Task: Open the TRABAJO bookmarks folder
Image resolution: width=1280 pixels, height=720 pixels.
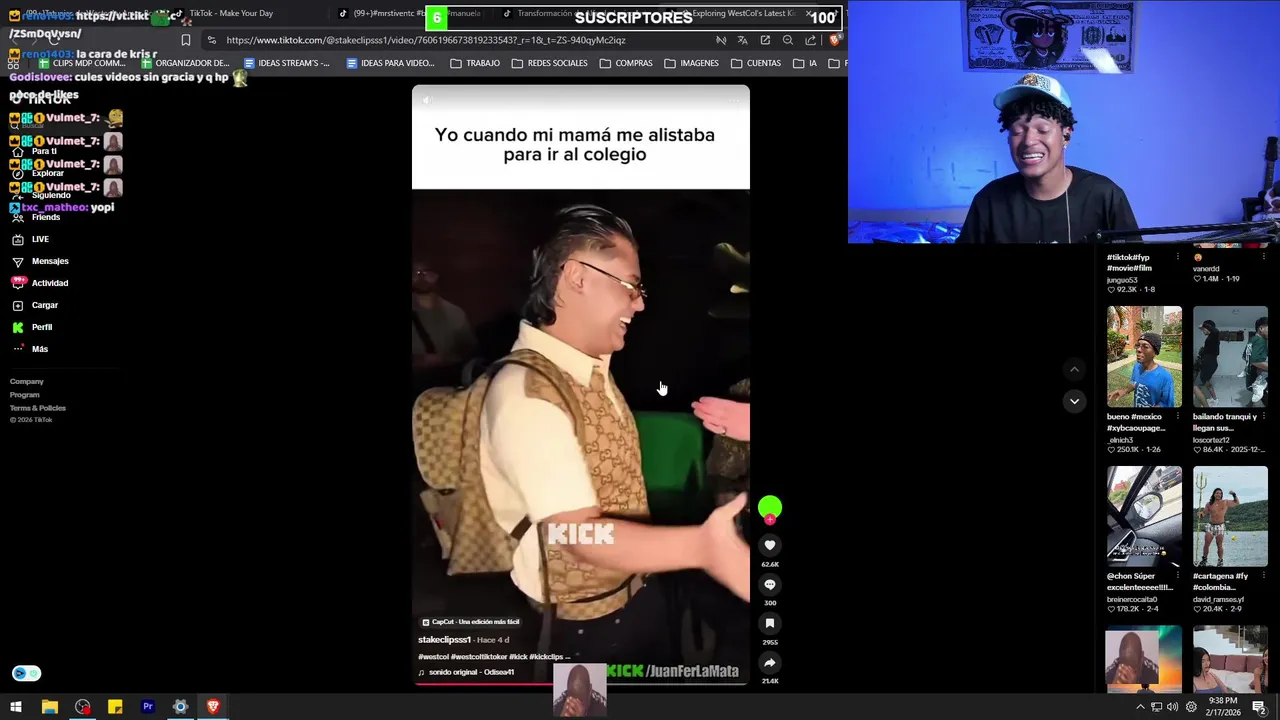Action: [x=475, y=63]
